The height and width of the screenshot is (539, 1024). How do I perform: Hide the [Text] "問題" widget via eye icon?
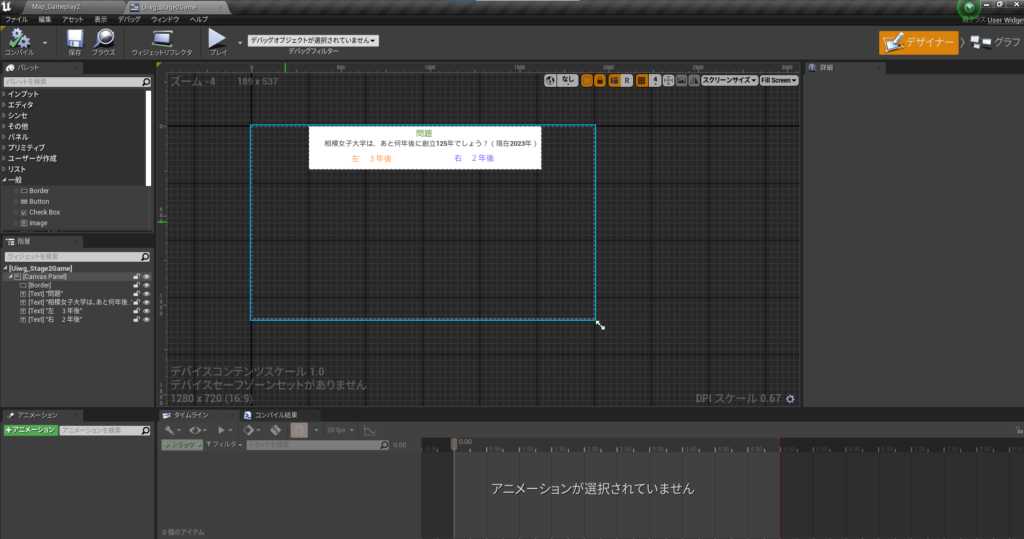coord(146,293)
